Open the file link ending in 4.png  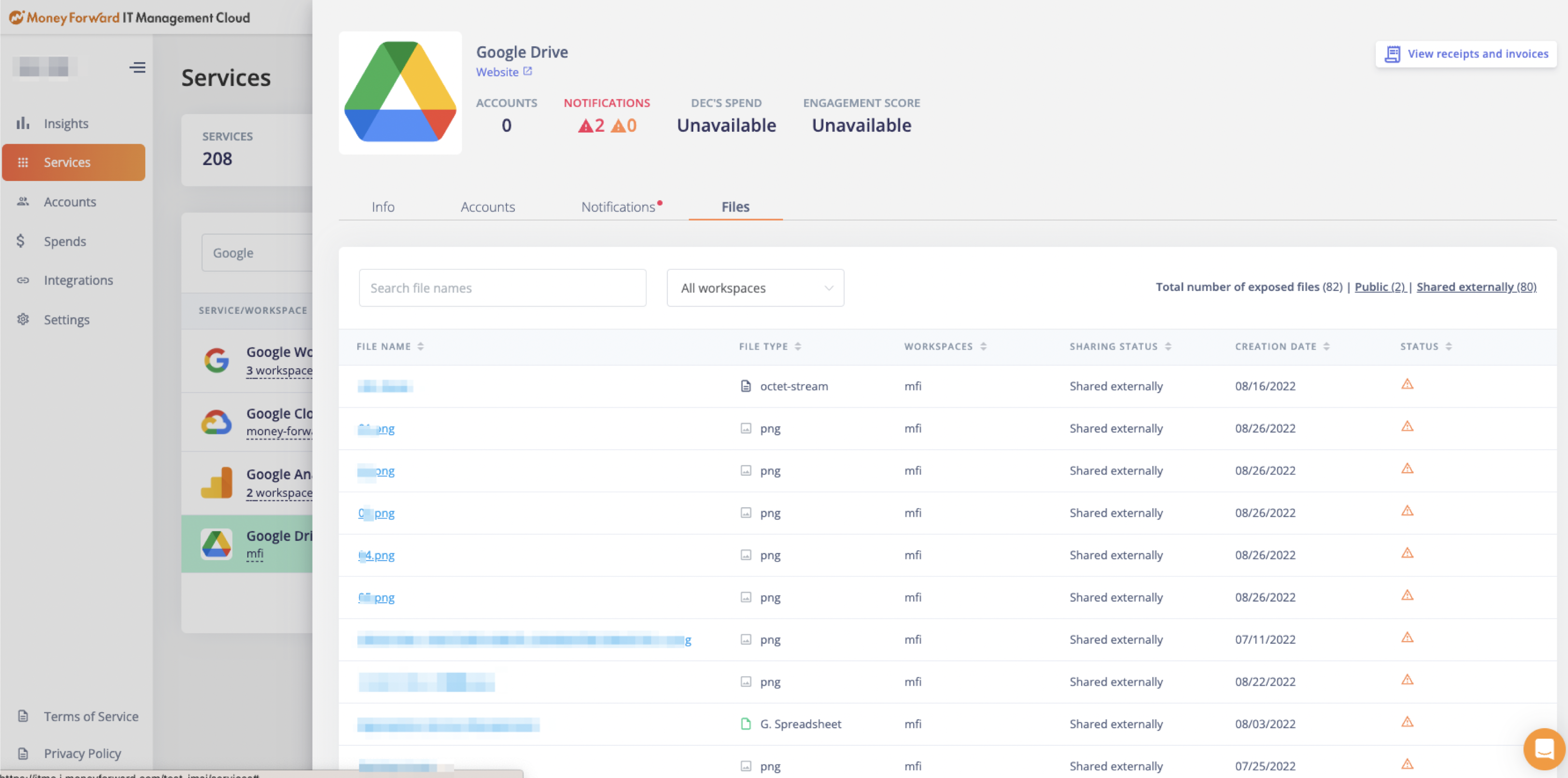pyautogui.click(x=376, y=555)
